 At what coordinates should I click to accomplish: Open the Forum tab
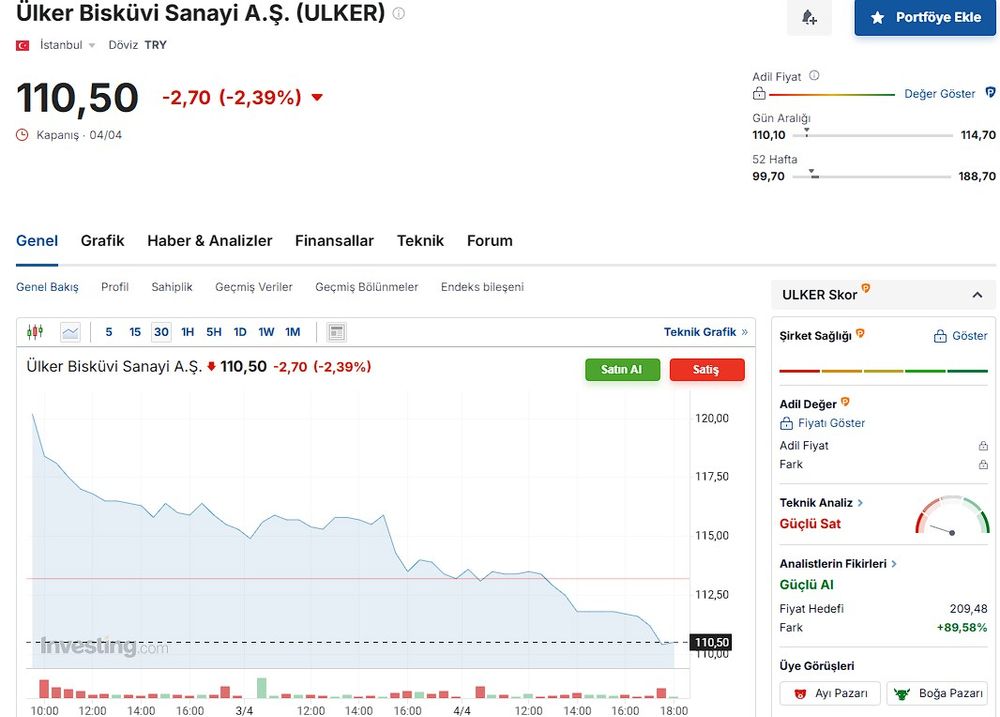click(490, 240)
